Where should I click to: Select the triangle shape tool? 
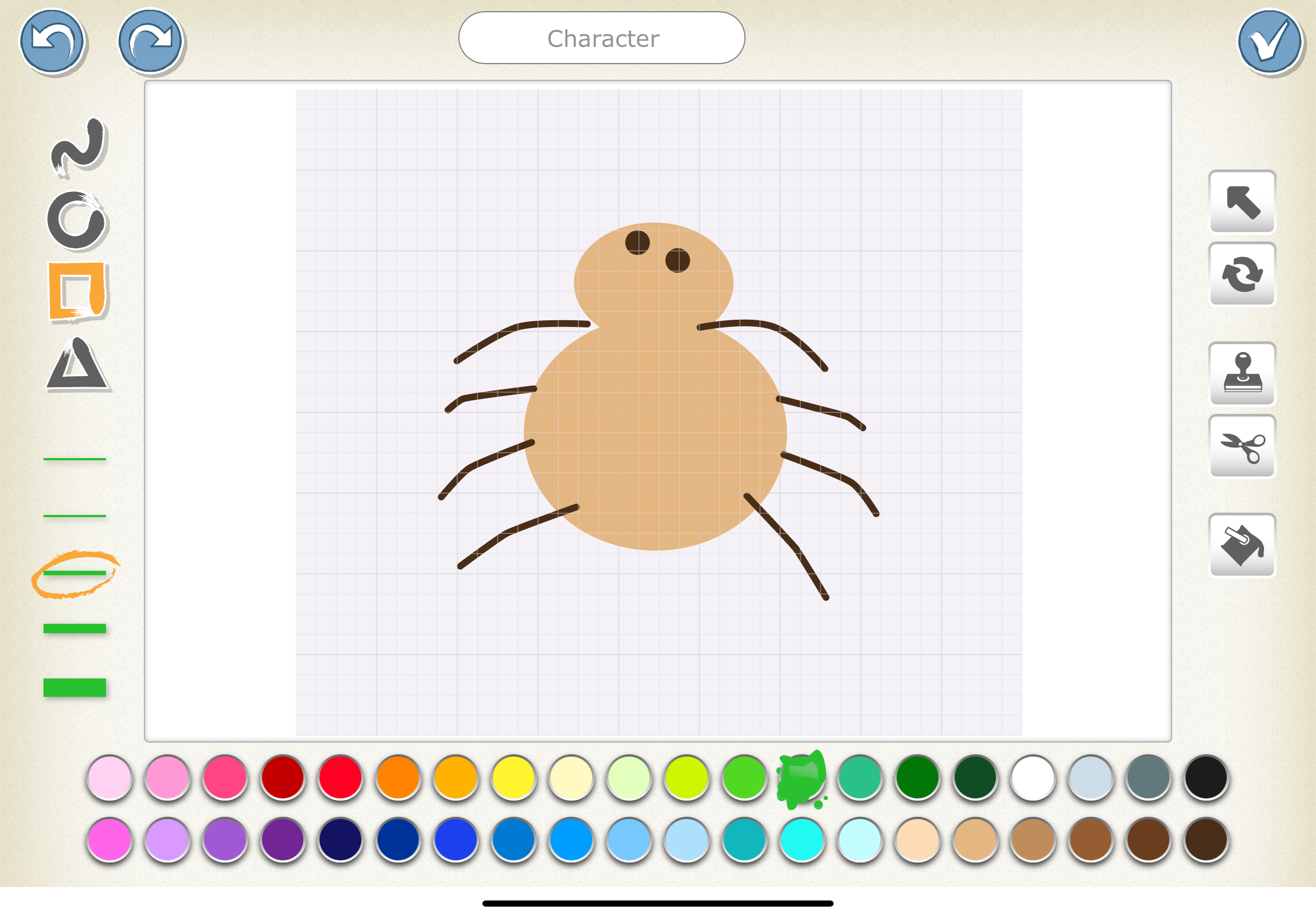pos(78,365)
